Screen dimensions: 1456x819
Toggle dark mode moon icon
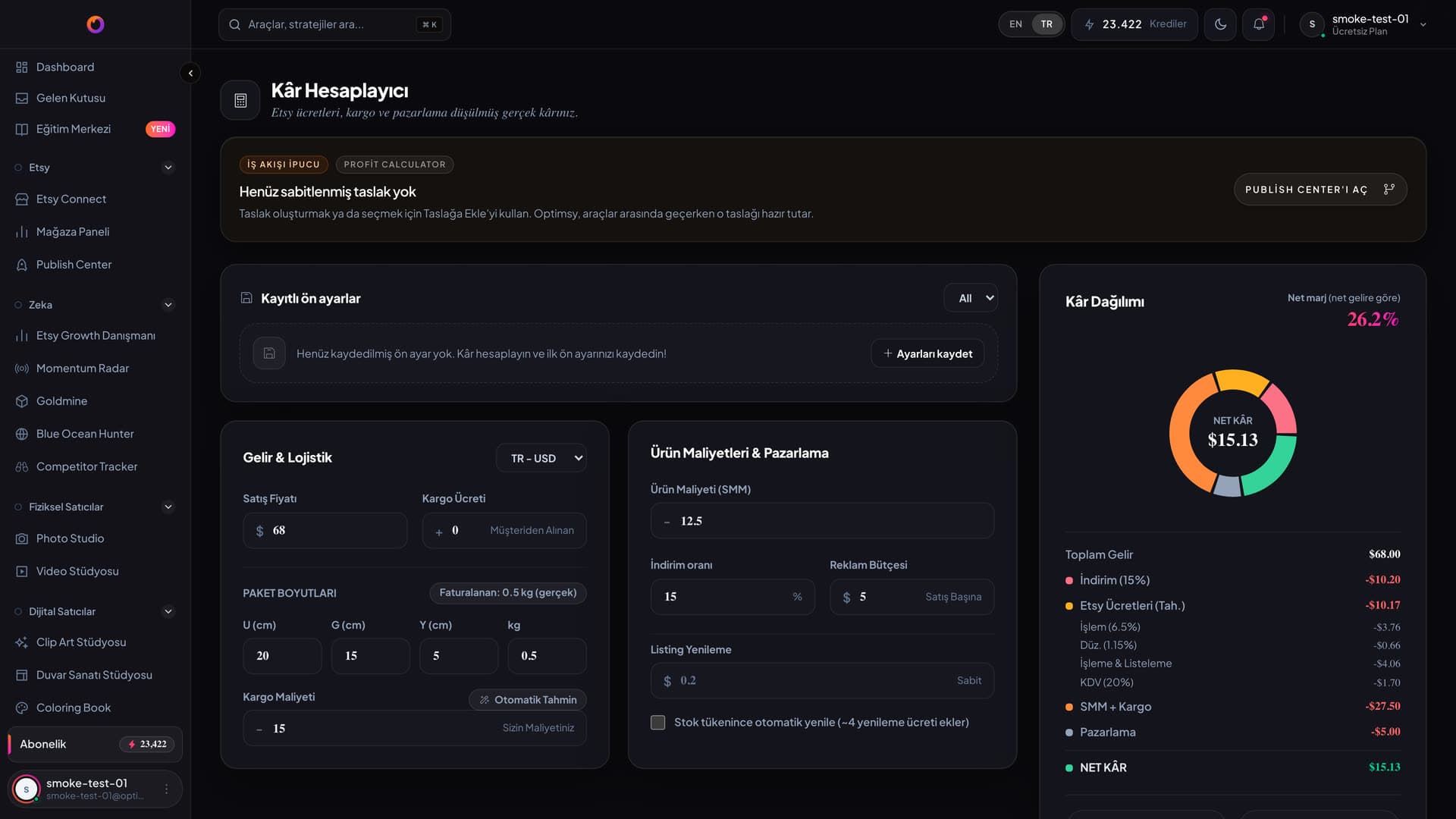pos(1220,24)
